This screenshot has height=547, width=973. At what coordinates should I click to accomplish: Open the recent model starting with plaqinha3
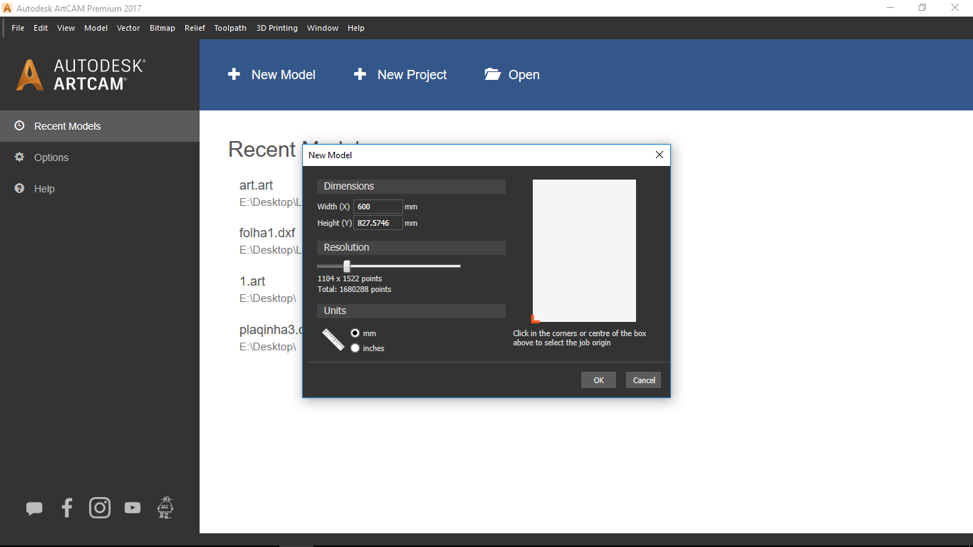[x=271, y=330]
